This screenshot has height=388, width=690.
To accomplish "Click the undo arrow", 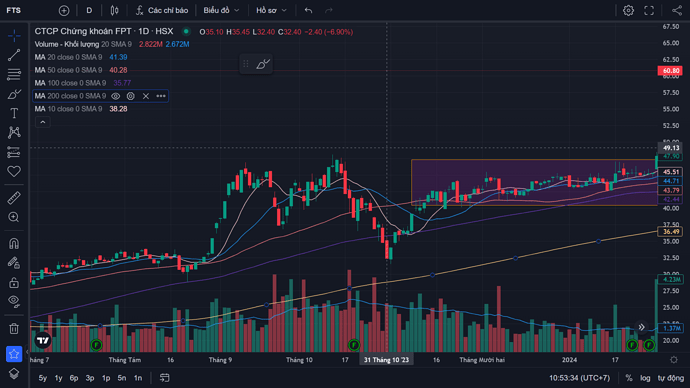I will pos(308,11).
